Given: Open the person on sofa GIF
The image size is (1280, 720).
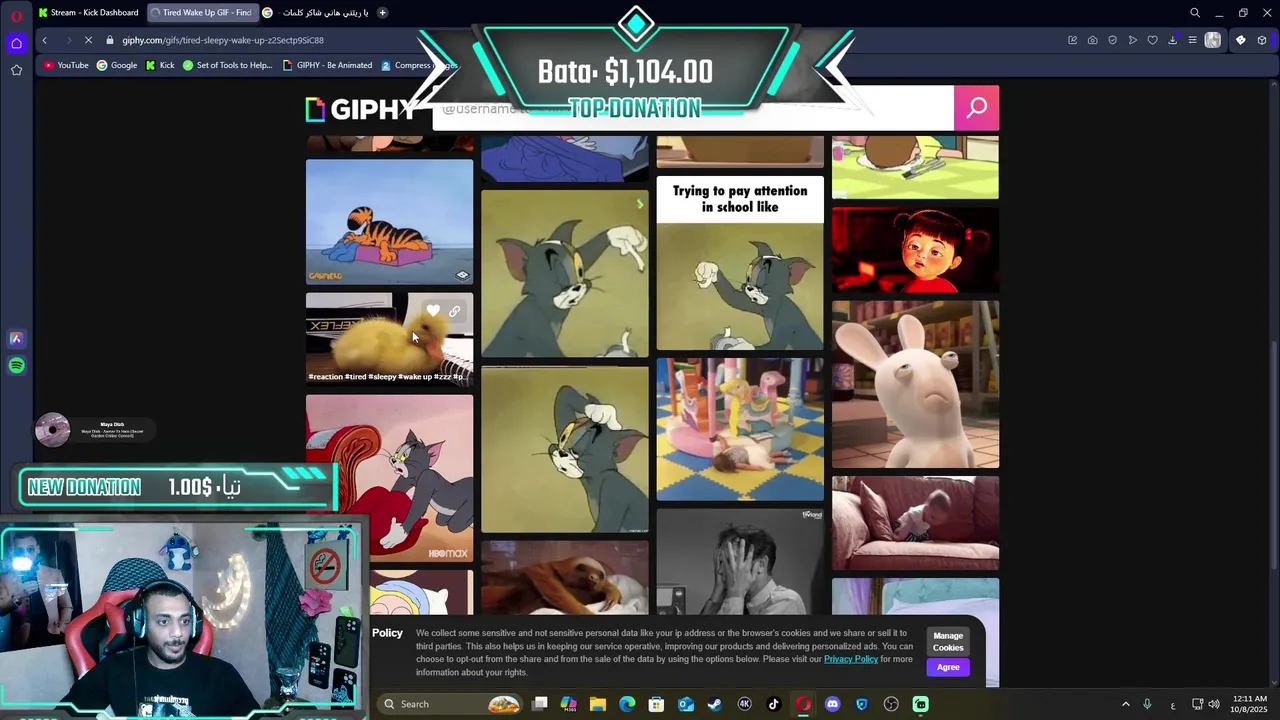Looking at the screenshot, I should click(x=915, y=523).
